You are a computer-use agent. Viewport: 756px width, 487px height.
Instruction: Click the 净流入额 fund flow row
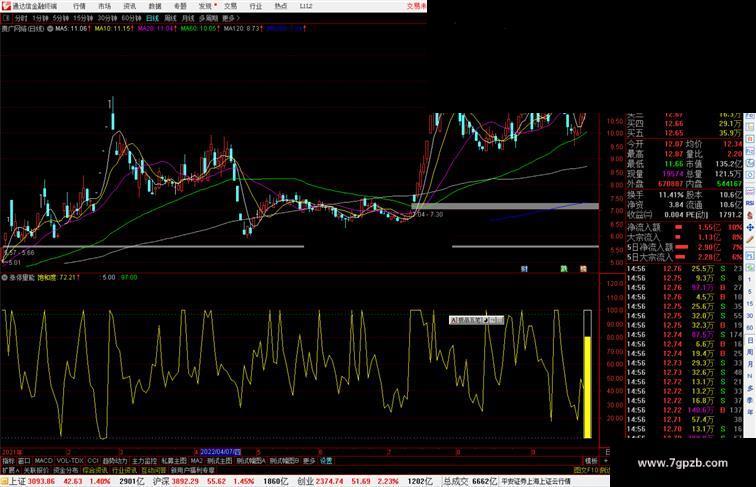(684, 227)
